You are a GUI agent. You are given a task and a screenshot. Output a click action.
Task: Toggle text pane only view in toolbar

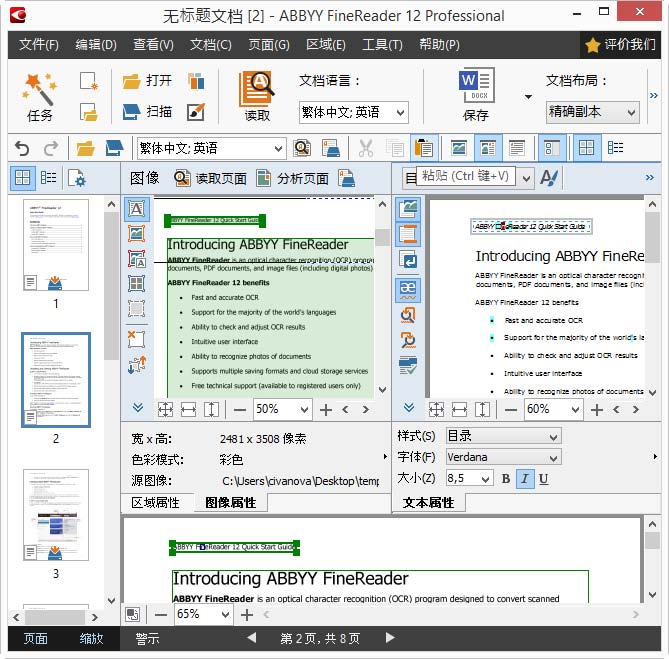point(517,148)
